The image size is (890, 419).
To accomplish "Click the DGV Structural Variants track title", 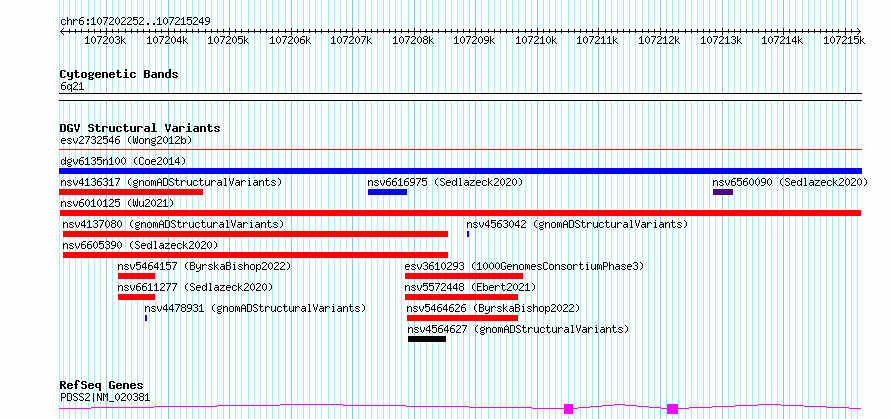I will click(140, 128).
